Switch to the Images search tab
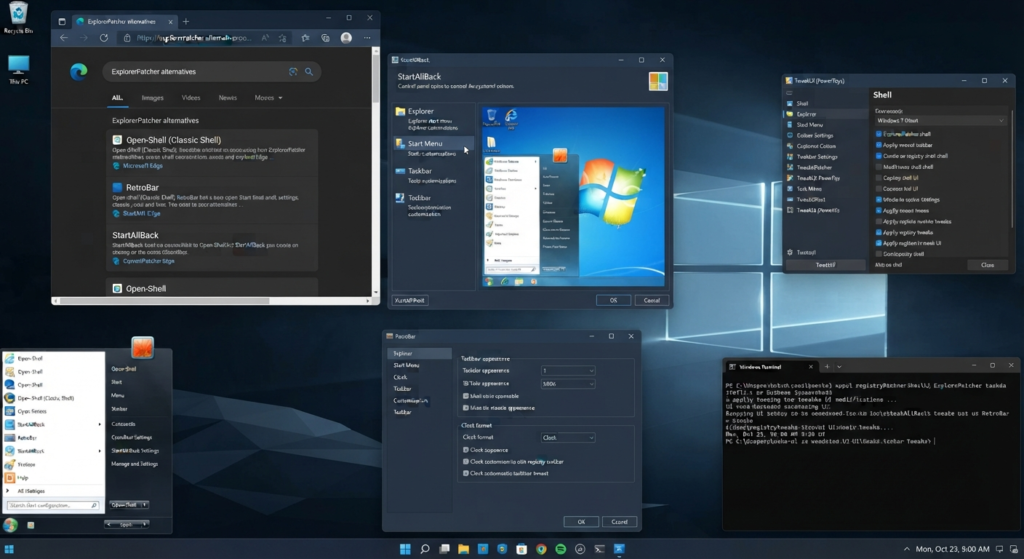Viewport: 1024px width, 559px height. (152, 98)
